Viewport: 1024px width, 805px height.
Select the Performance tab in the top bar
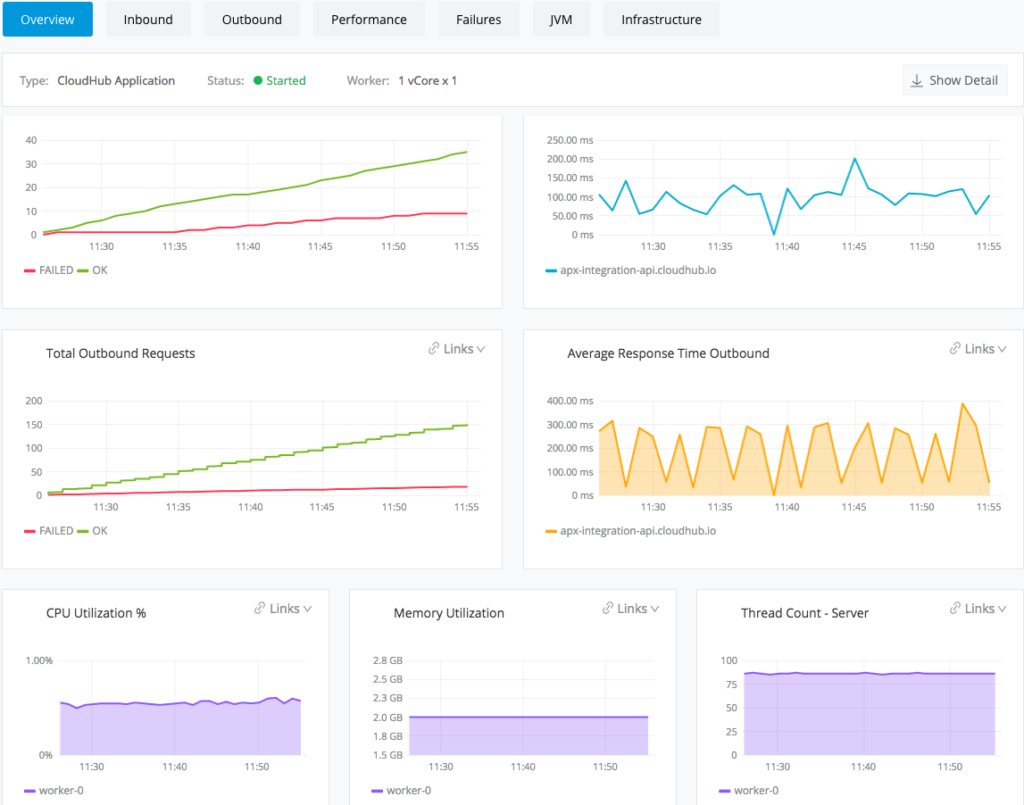click(369, 18)
